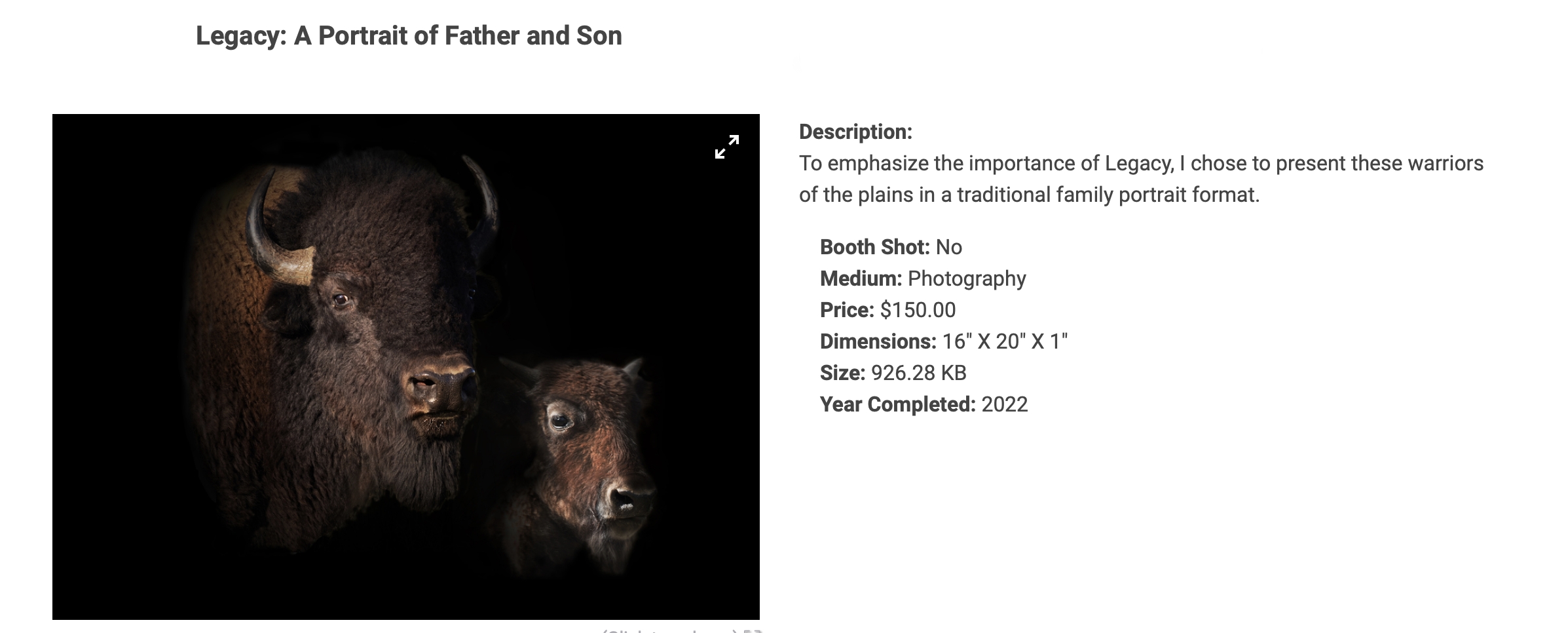The image size is (1568, 633).
Task: Click the Description heading
Action: (x=855, y=132)
